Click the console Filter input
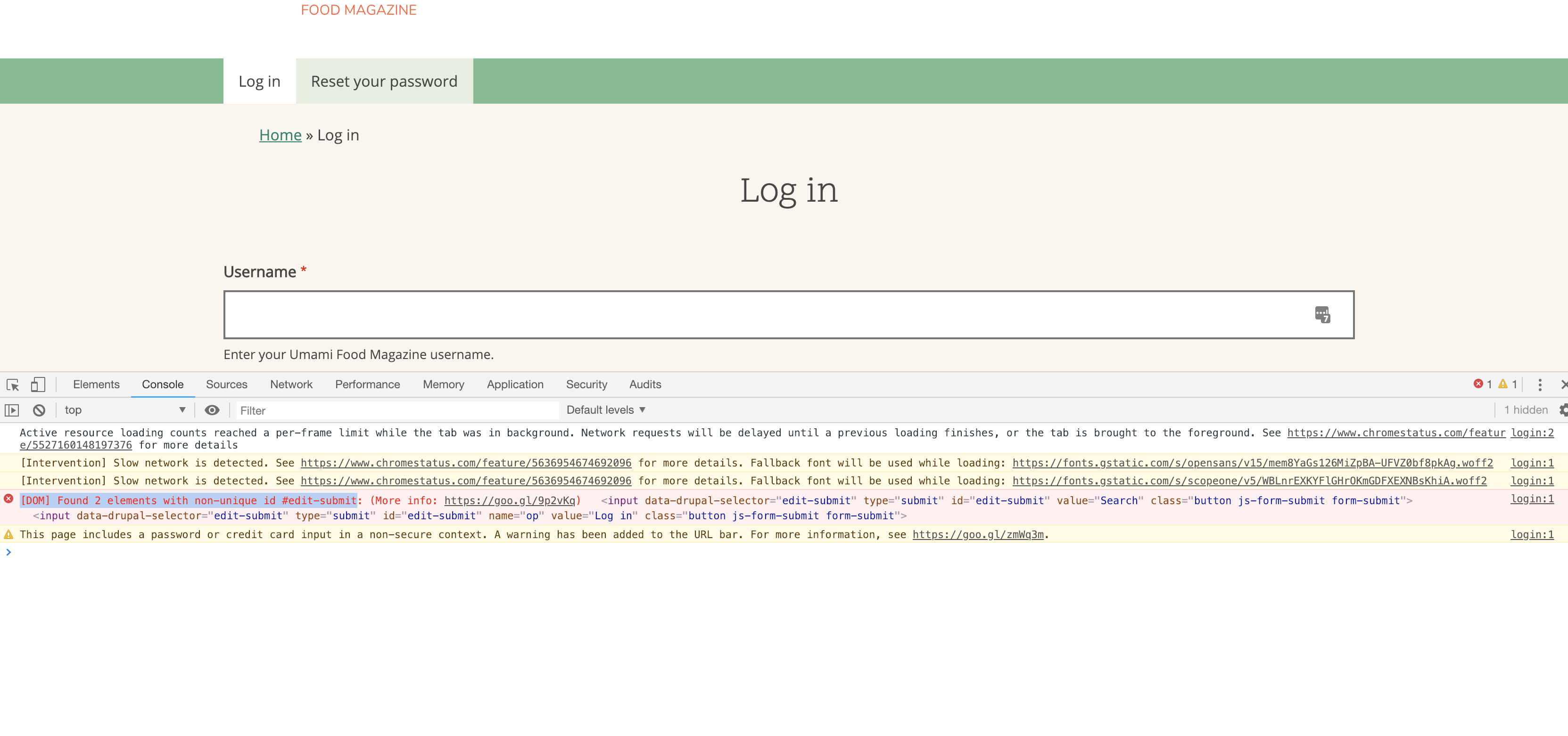Viewport: 1568px width, 736px height. pos(397,410)
